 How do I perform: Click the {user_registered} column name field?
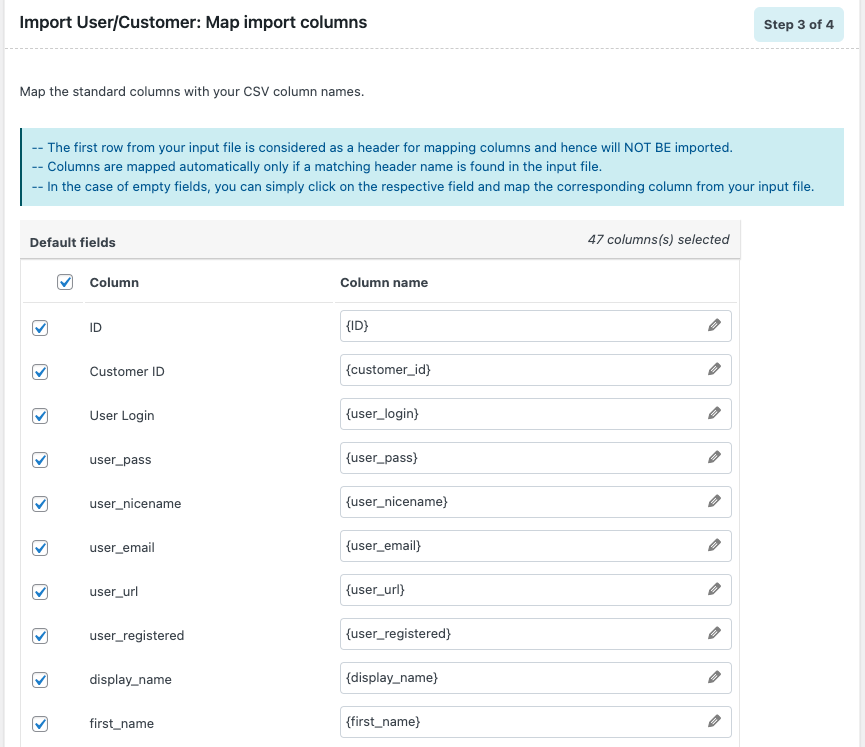pos(536,633)
